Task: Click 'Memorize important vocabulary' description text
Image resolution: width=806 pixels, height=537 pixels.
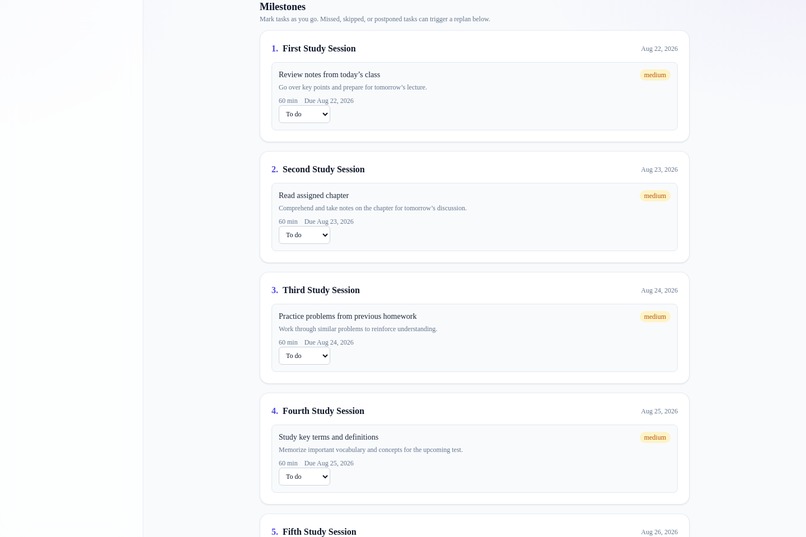Action: pos(371,450)
